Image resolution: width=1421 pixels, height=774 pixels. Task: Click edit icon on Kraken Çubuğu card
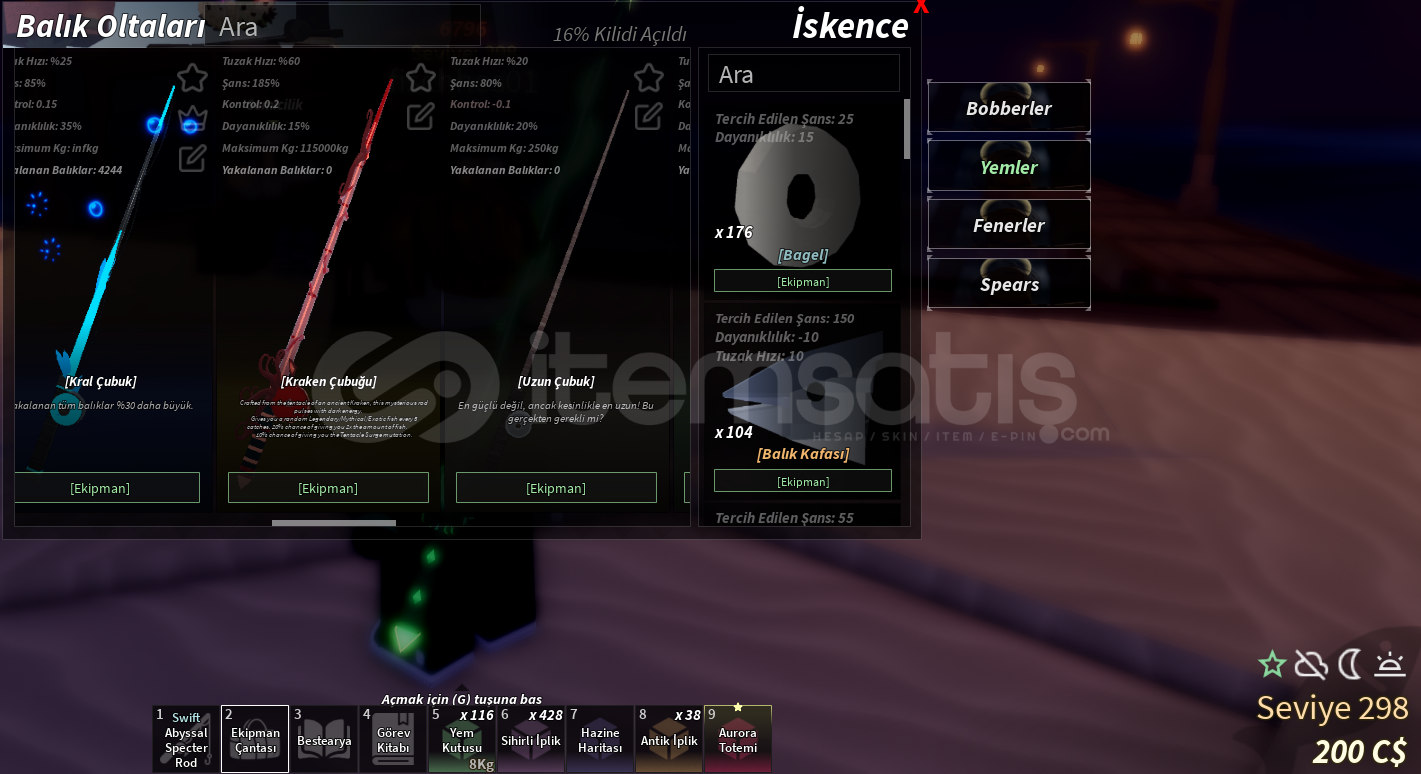(x=420, y=116)
